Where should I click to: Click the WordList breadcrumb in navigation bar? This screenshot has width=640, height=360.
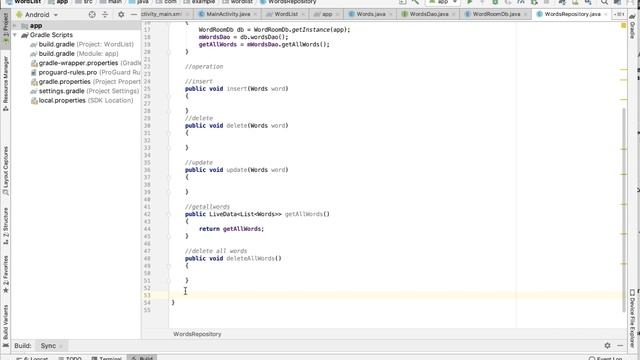tap(23, 2)
